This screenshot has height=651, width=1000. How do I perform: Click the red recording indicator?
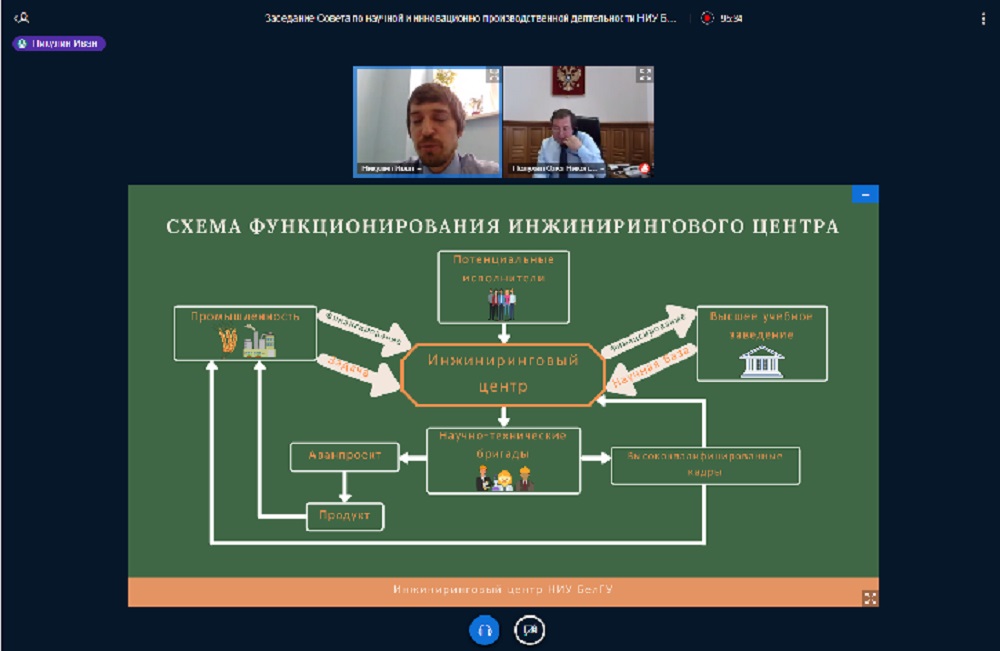tap(708, 18)
